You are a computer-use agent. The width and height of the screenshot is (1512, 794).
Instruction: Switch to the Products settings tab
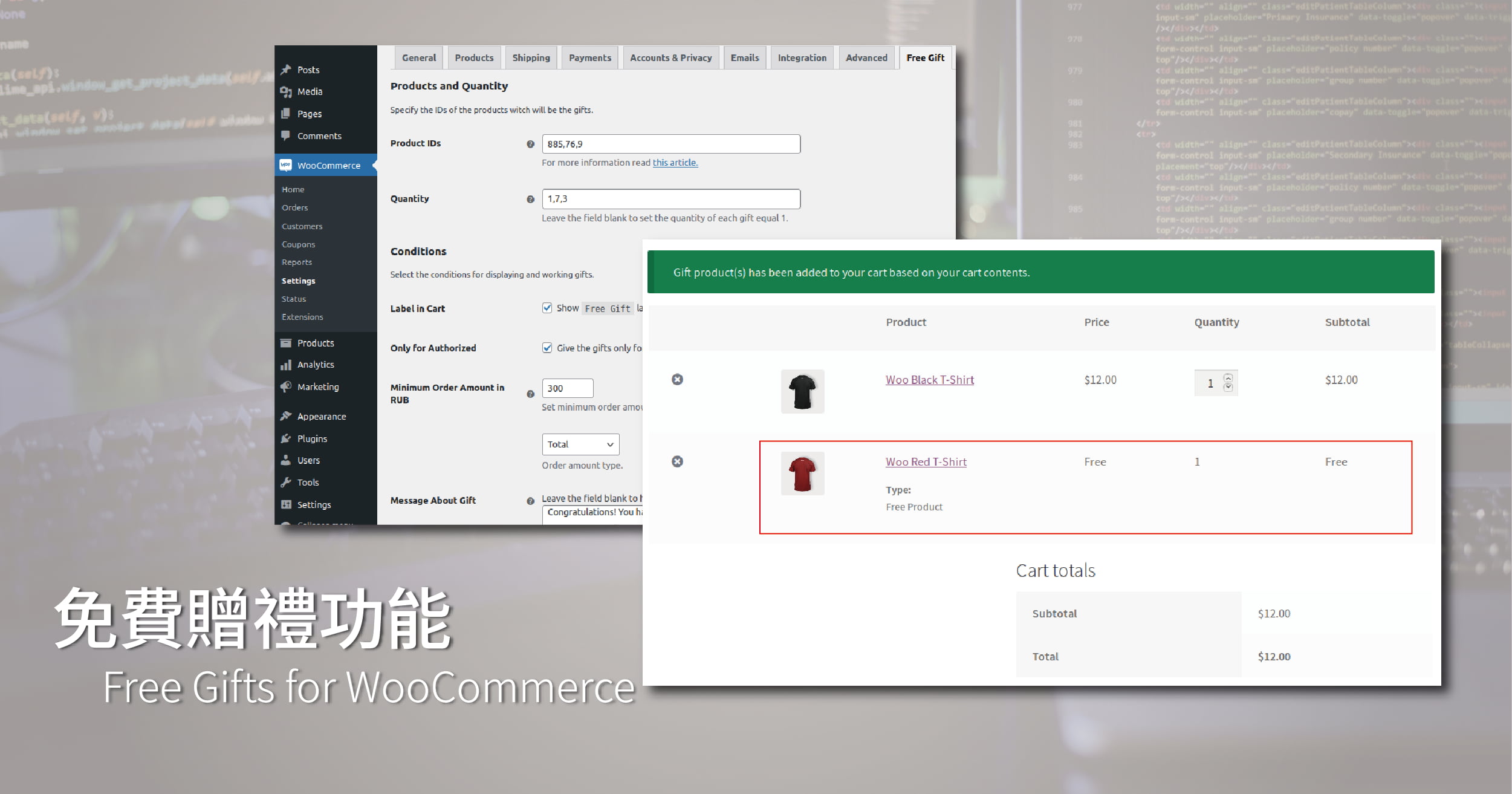(474, 58)
